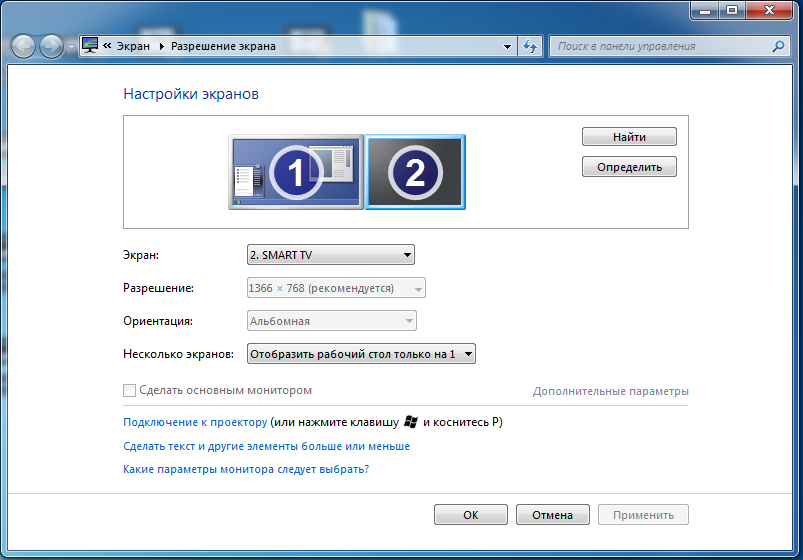Screen dimensions: 803x560
Task: Click Разрешение экрана breadcrumb
Action: (x=223, y=46)
